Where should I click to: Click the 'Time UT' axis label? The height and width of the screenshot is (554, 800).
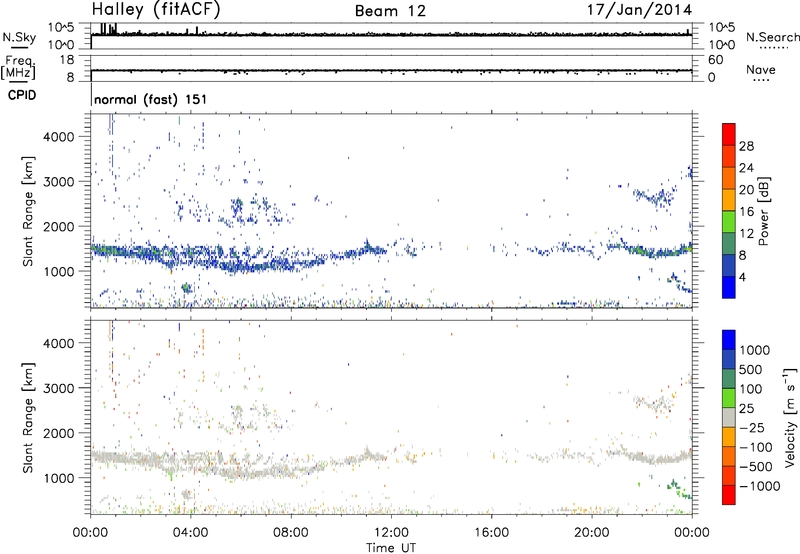click(x=391, y=548)
